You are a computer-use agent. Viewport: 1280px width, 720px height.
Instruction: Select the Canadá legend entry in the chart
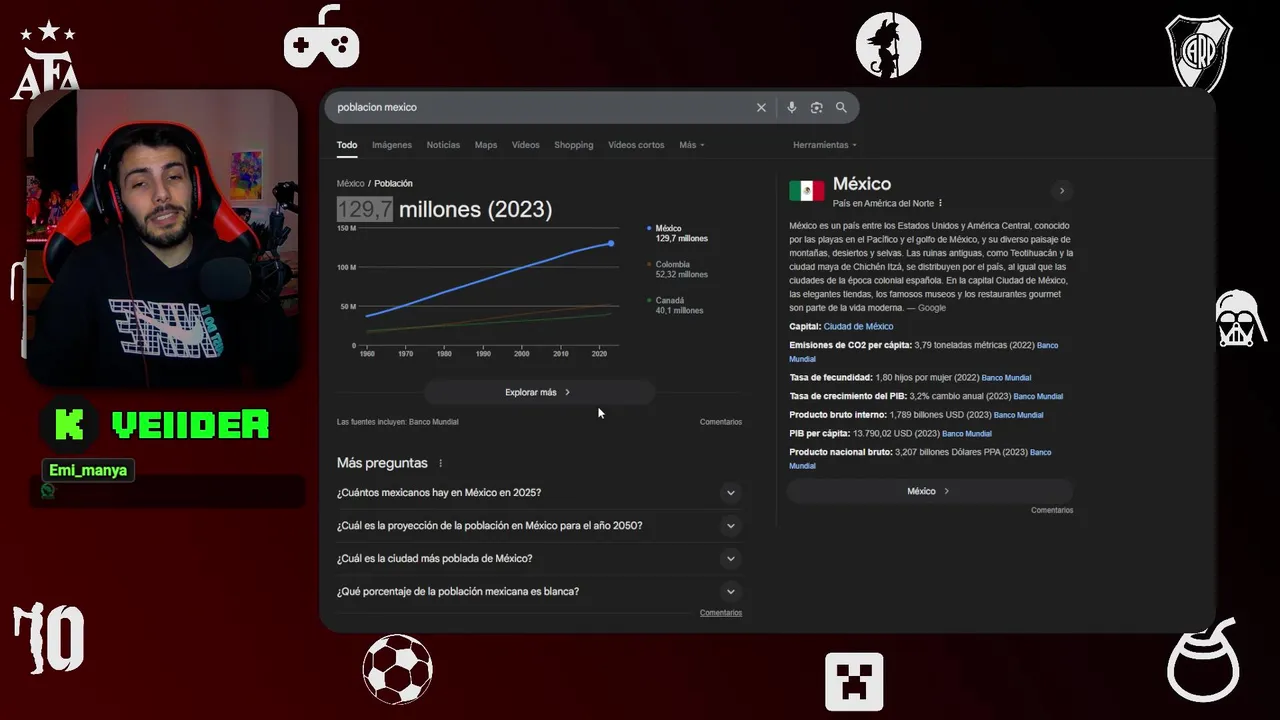point(676,305)
